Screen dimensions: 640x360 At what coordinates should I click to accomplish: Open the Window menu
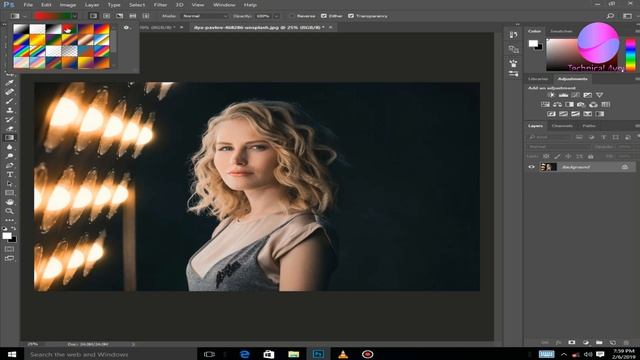224,5
